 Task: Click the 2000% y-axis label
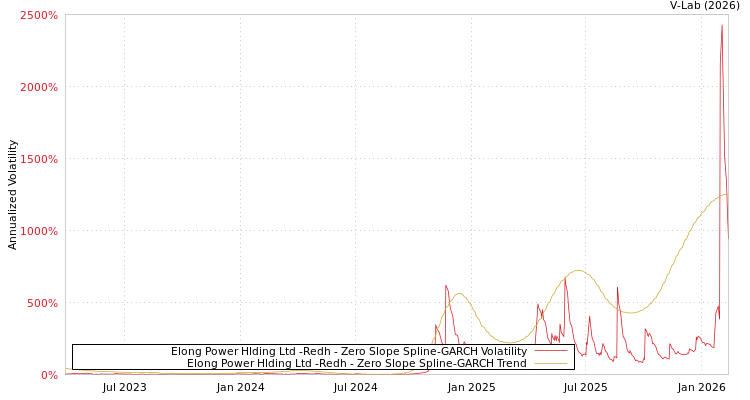coord(39,87)
